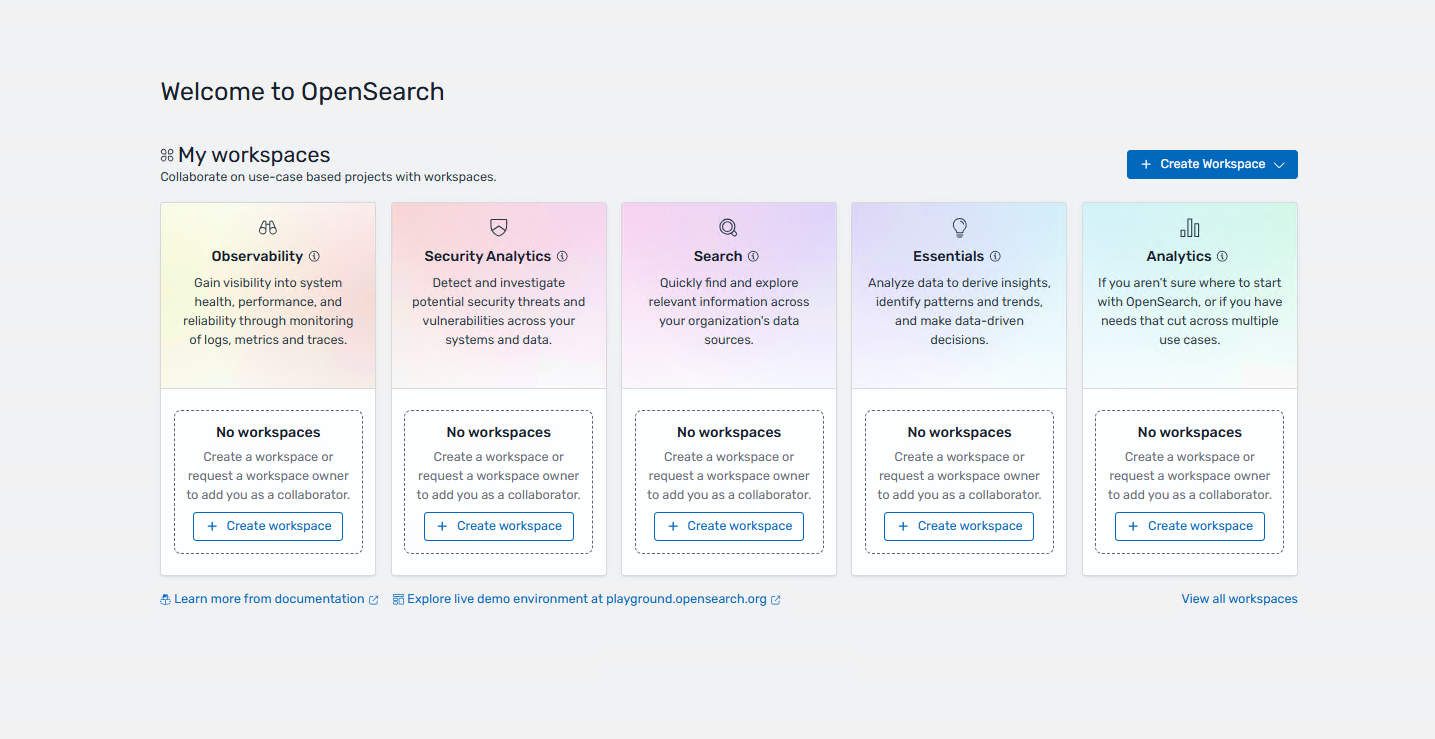Click the 'If you aren't sure where to start' description

tap(1190, 311)
